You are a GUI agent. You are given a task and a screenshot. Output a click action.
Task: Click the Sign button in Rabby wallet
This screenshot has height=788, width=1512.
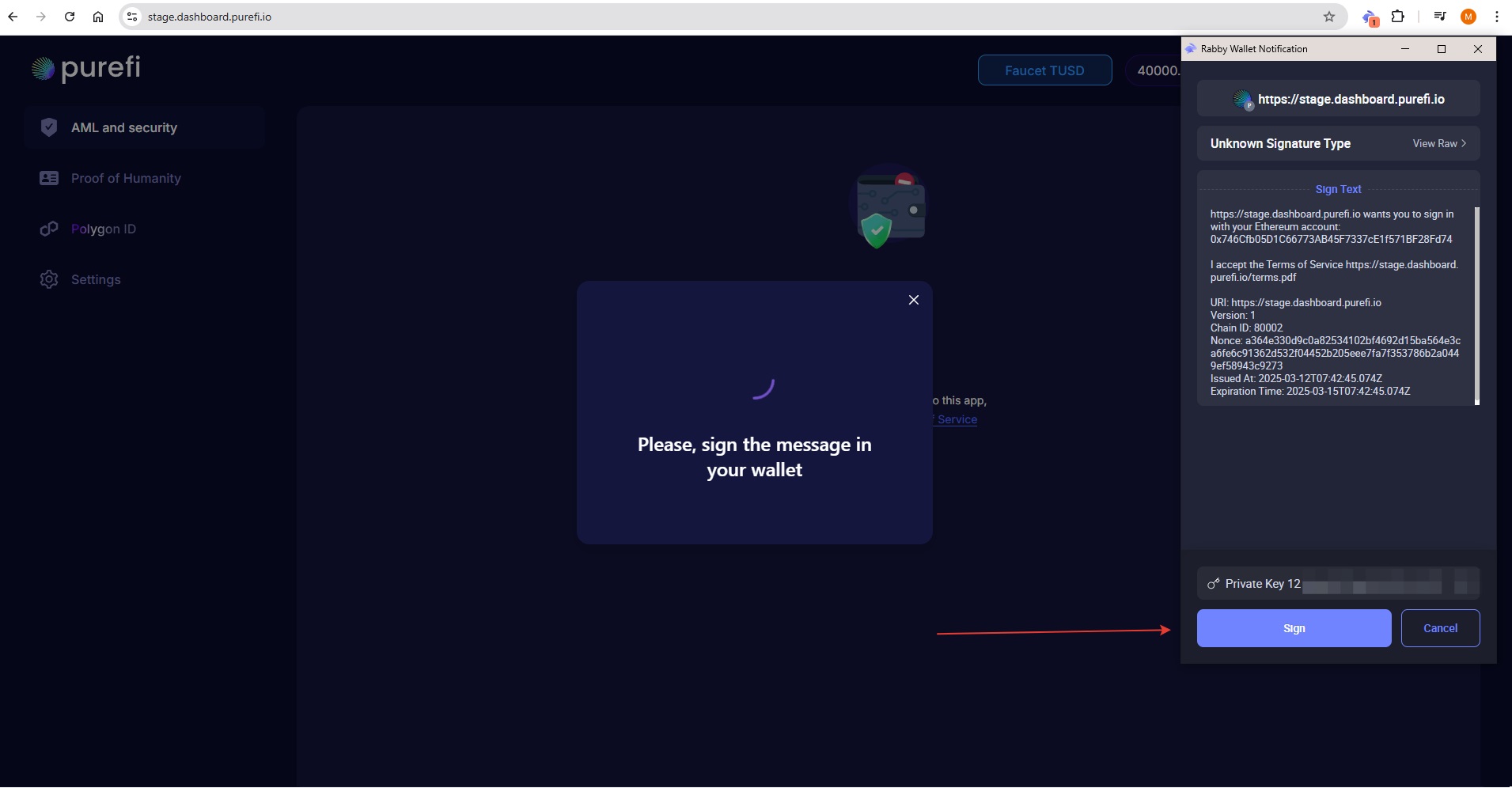1293,628
